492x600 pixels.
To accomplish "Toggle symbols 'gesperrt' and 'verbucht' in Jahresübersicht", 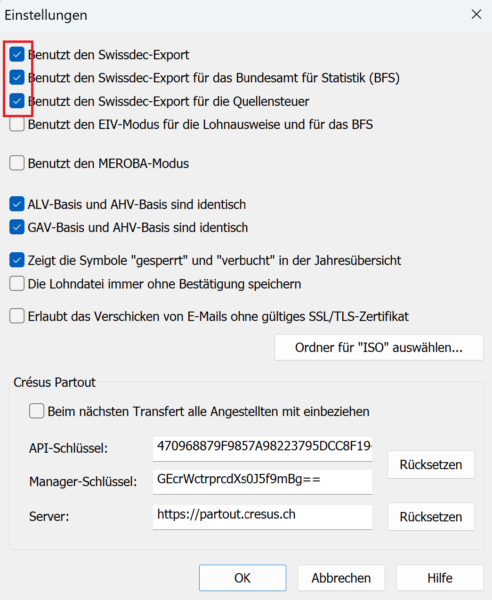I will 17,260.
